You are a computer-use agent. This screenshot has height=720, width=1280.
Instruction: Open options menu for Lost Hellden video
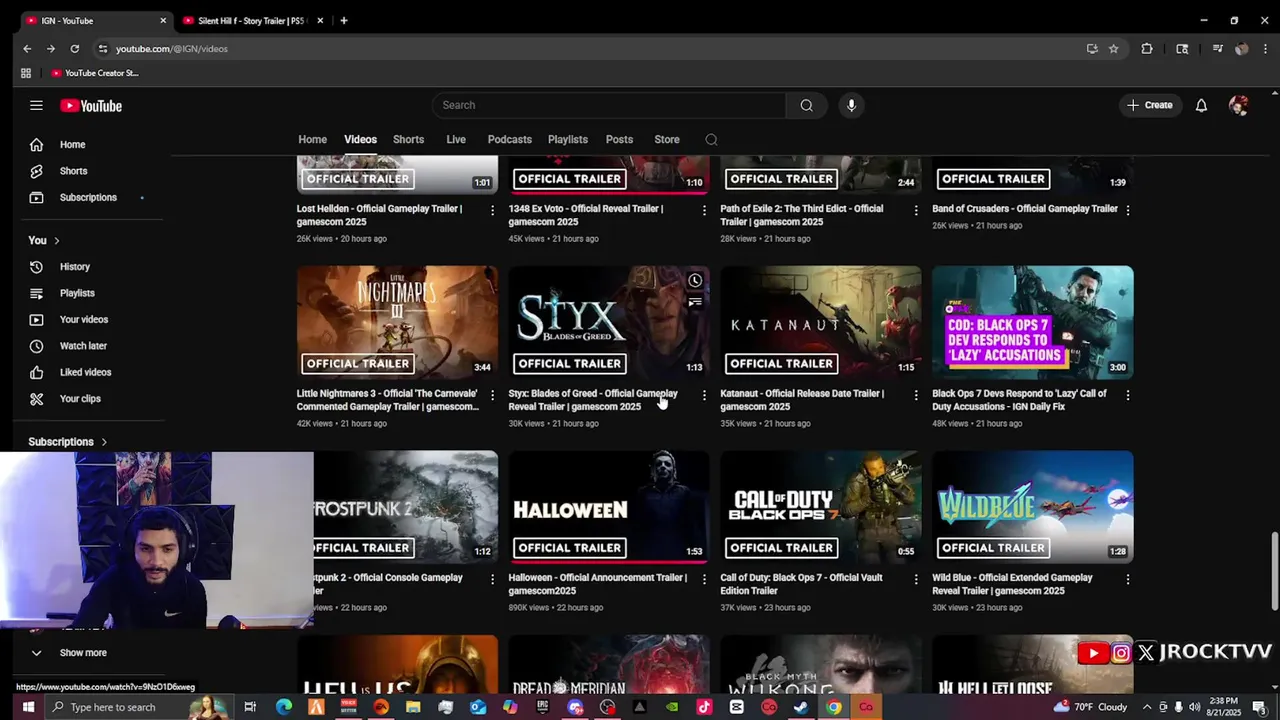pyautogui.click(x=492, y=210)
